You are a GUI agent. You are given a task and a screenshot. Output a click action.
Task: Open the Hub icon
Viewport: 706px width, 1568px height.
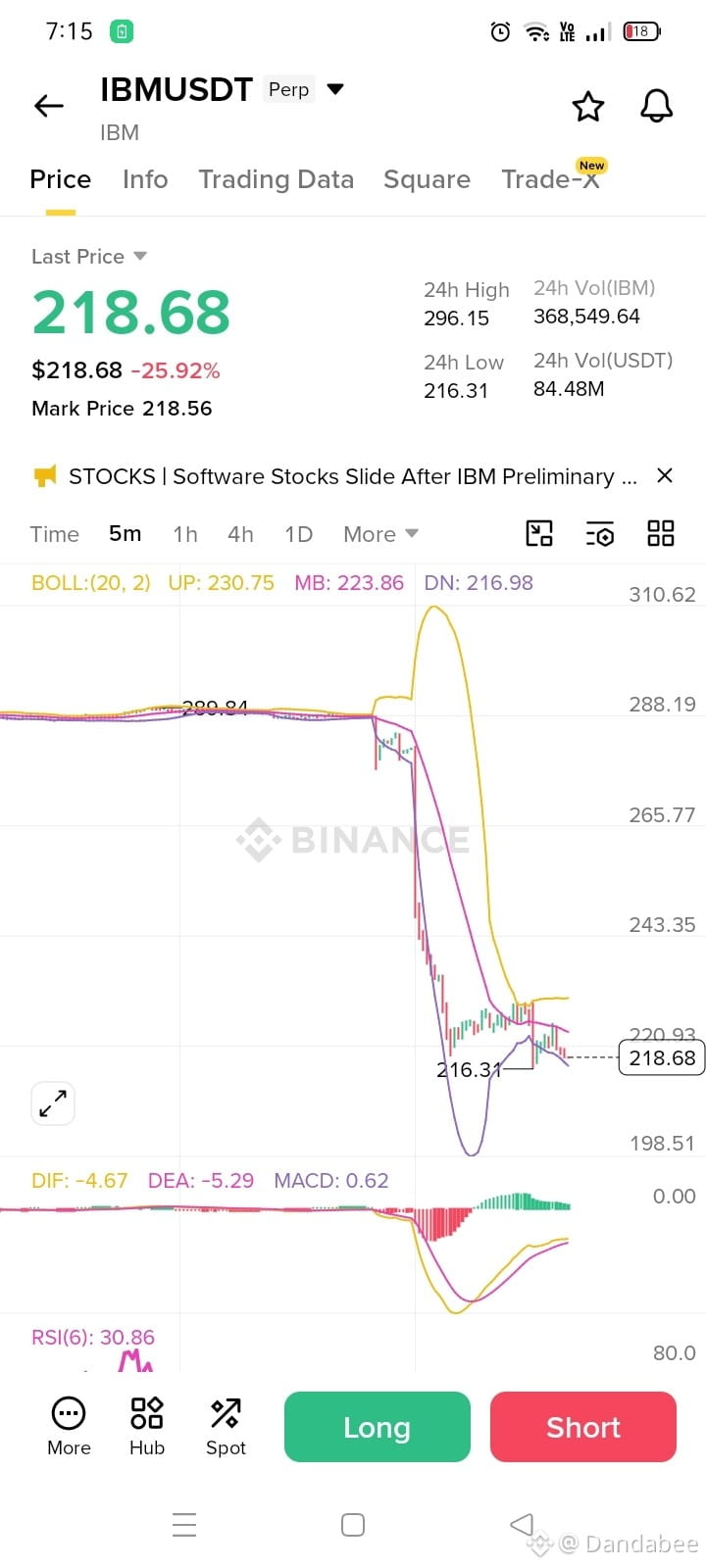click(x=147, y=1427)
